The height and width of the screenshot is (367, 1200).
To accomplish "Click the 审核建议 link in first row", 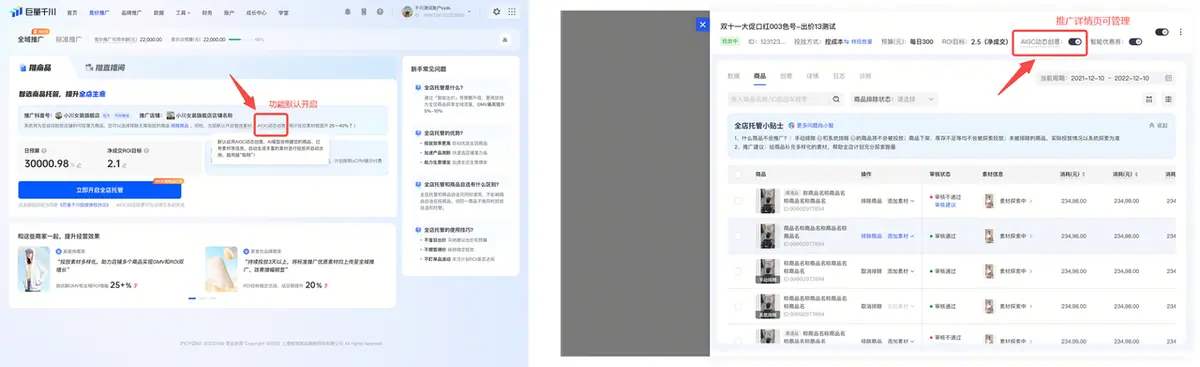I will tap(944, 205).
